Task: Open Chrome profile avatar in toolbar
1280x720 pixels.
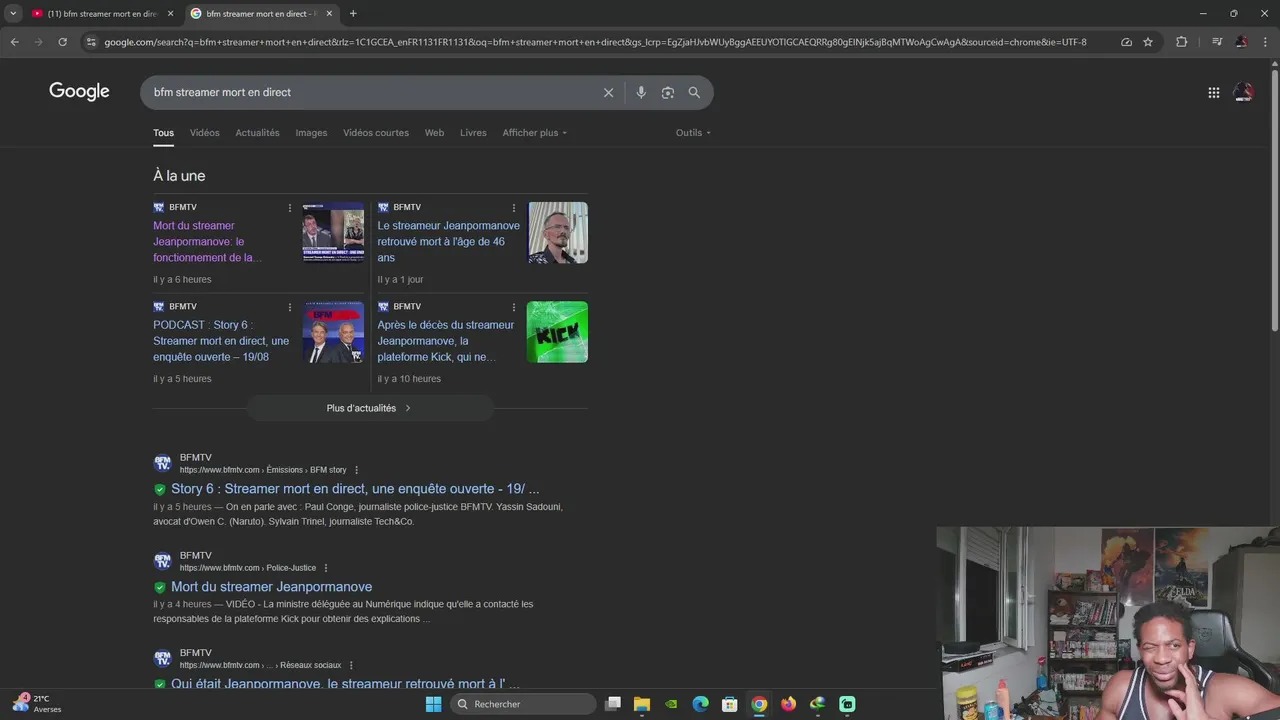Action: click(x=1241, y=42)
